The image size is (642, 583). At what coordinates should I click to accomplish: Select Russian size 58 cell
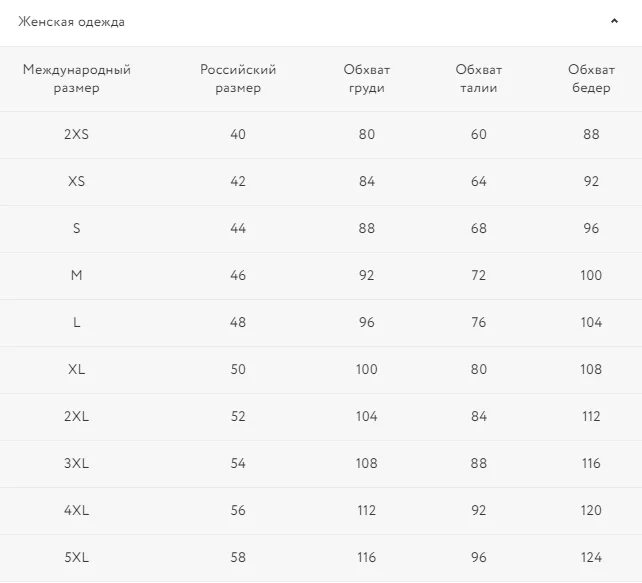238,558
